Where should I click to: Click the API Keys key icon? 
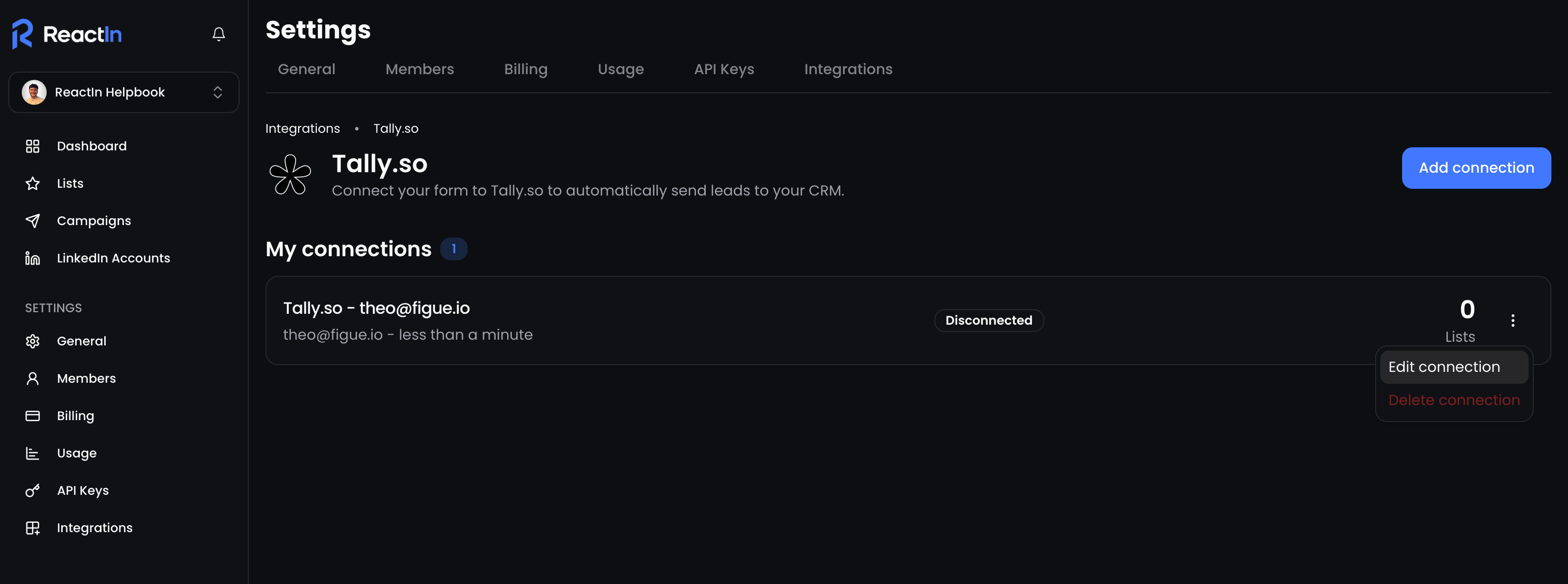point(33,490)
